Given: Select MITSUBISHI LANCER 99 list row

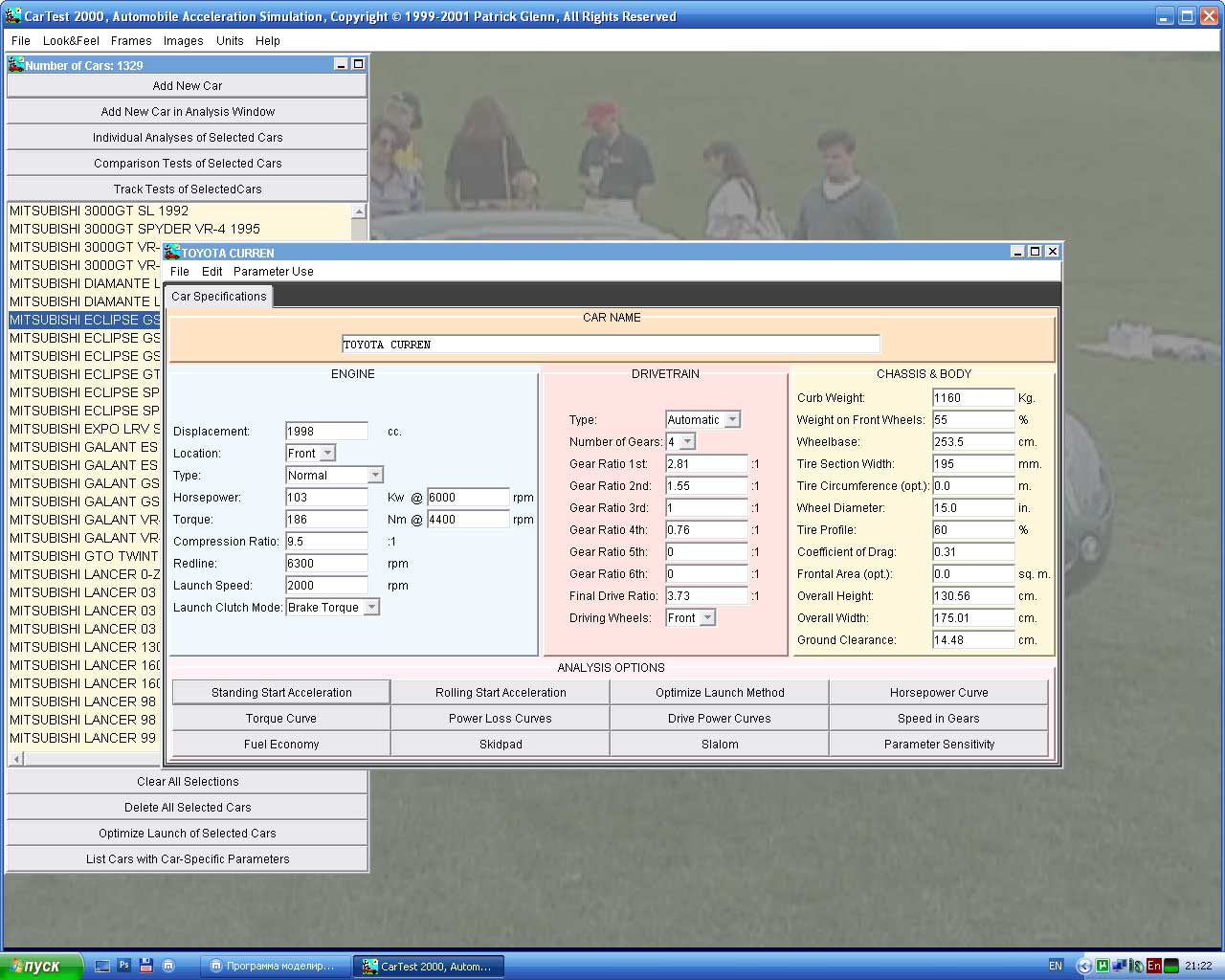Looking at the screenshot, I should point(84,738).
